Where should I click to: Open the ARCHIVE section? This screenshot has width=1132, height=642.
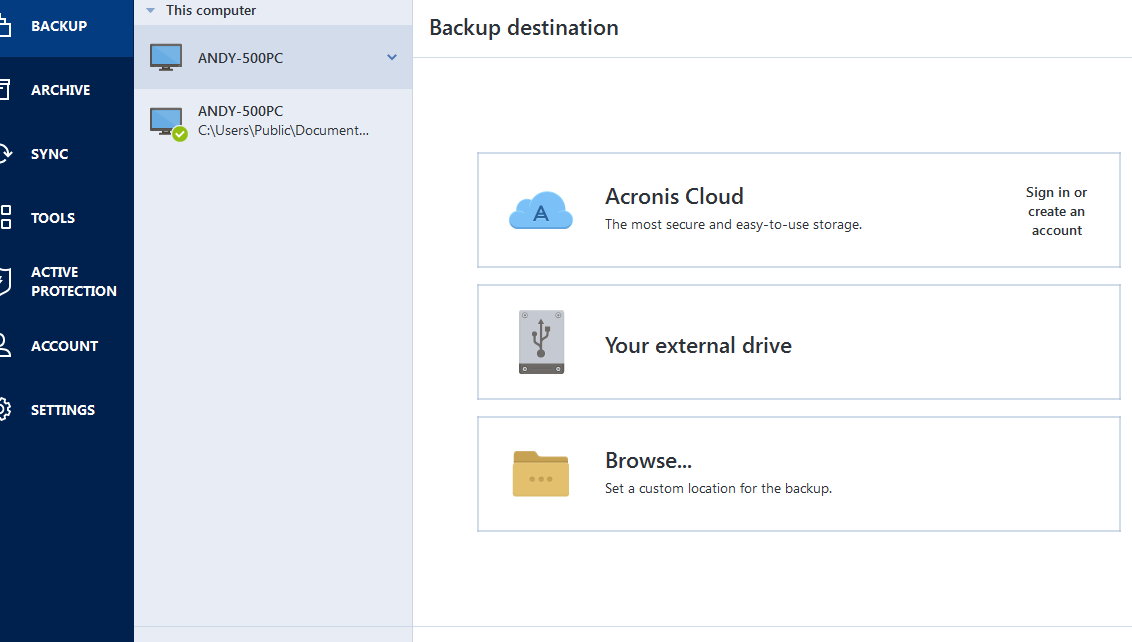pos(60,90)
